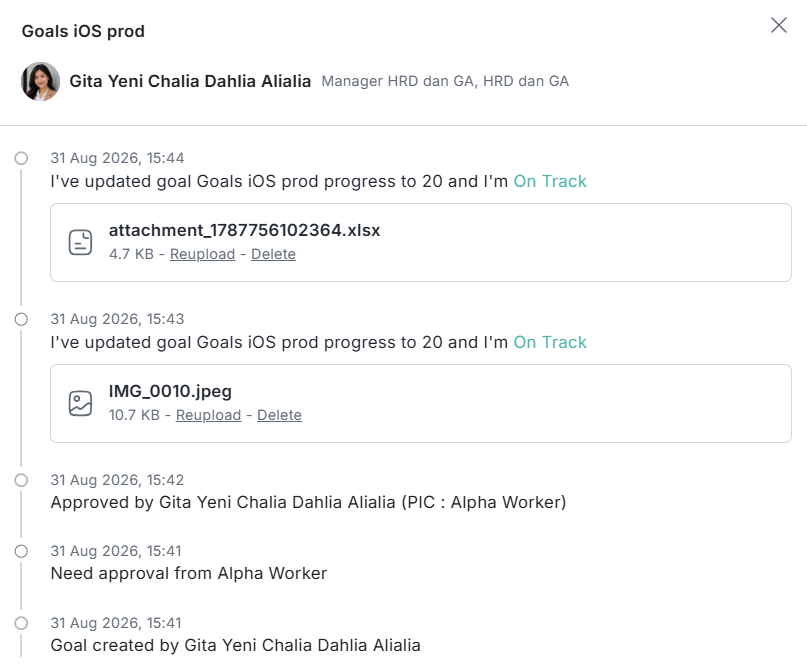Open the IMG_0010.jpeg file name
This screenshot has height=671, width=807.
click(170, 391)
